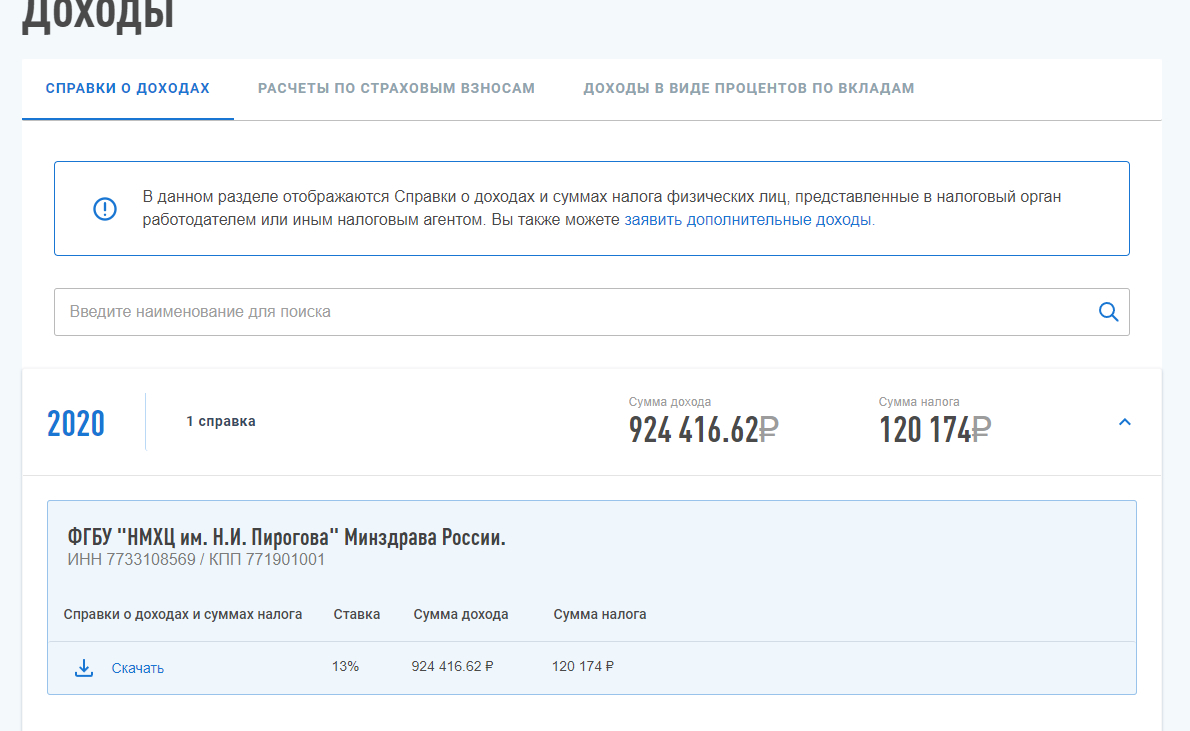The width and height of the screenshot is (1190, 731).
Task: Click the Скачать link text
Action: point(138,668)
